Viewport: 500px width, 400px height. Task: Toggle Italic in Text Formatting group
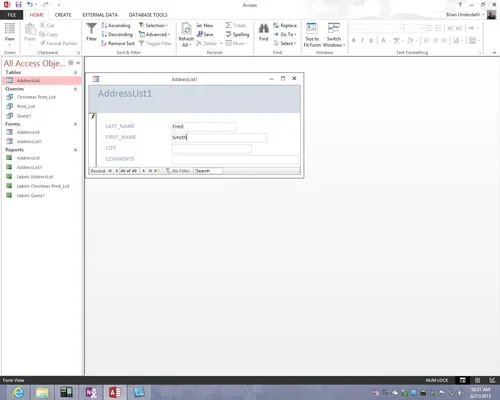[362, 40]
